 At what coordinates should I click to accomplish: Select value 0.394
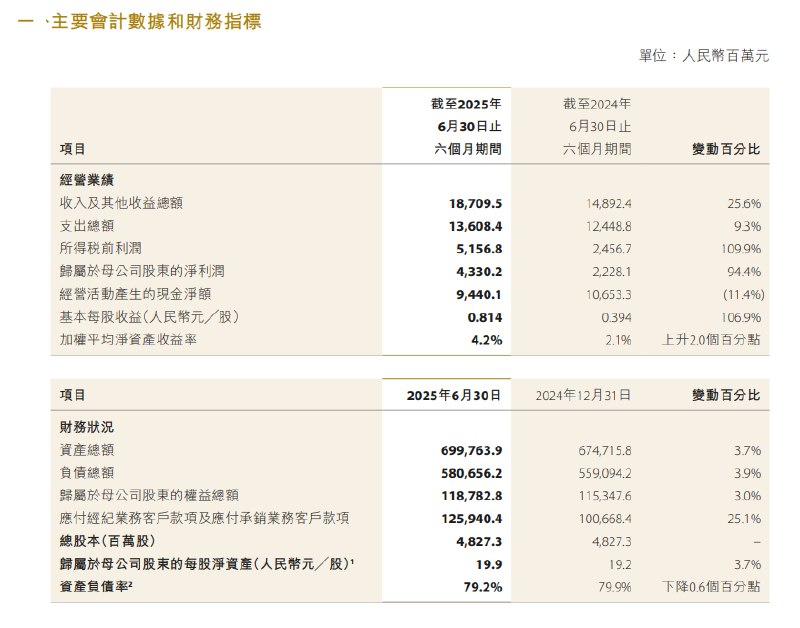[x=616, y=317]
